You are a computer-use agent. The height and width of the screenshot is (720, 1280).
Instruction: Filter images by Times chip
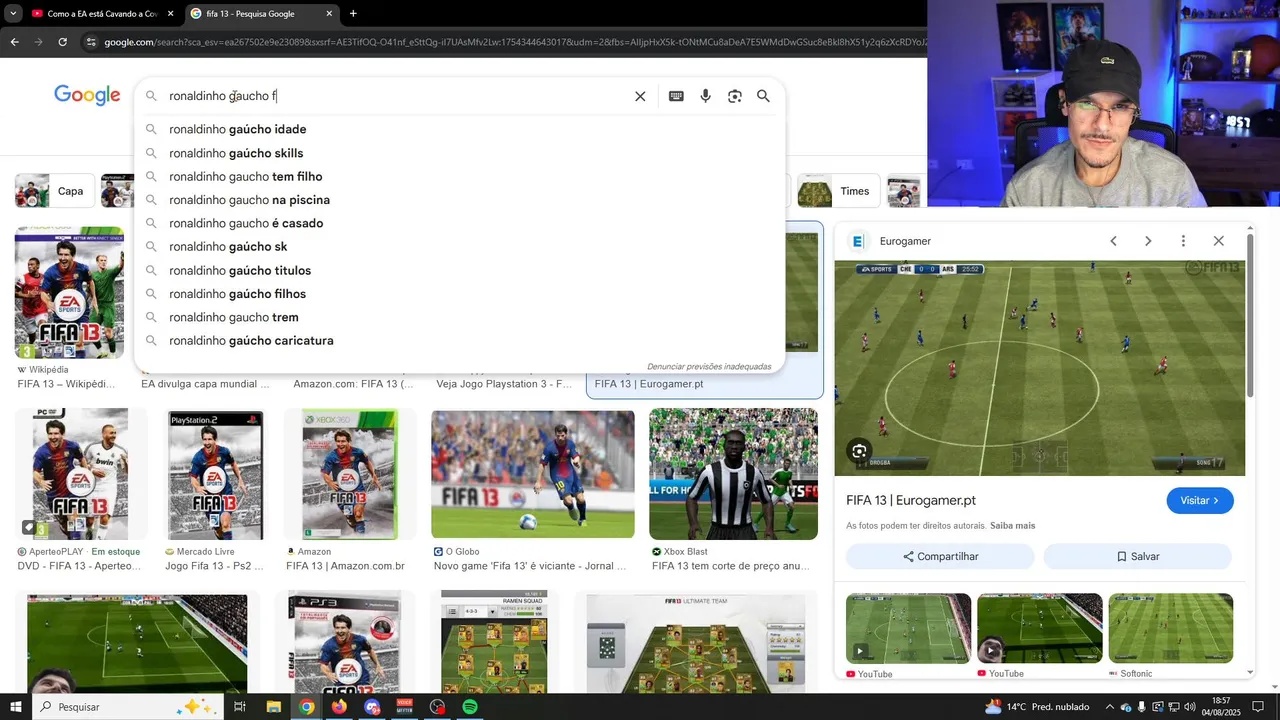click(x=838, y=191)
